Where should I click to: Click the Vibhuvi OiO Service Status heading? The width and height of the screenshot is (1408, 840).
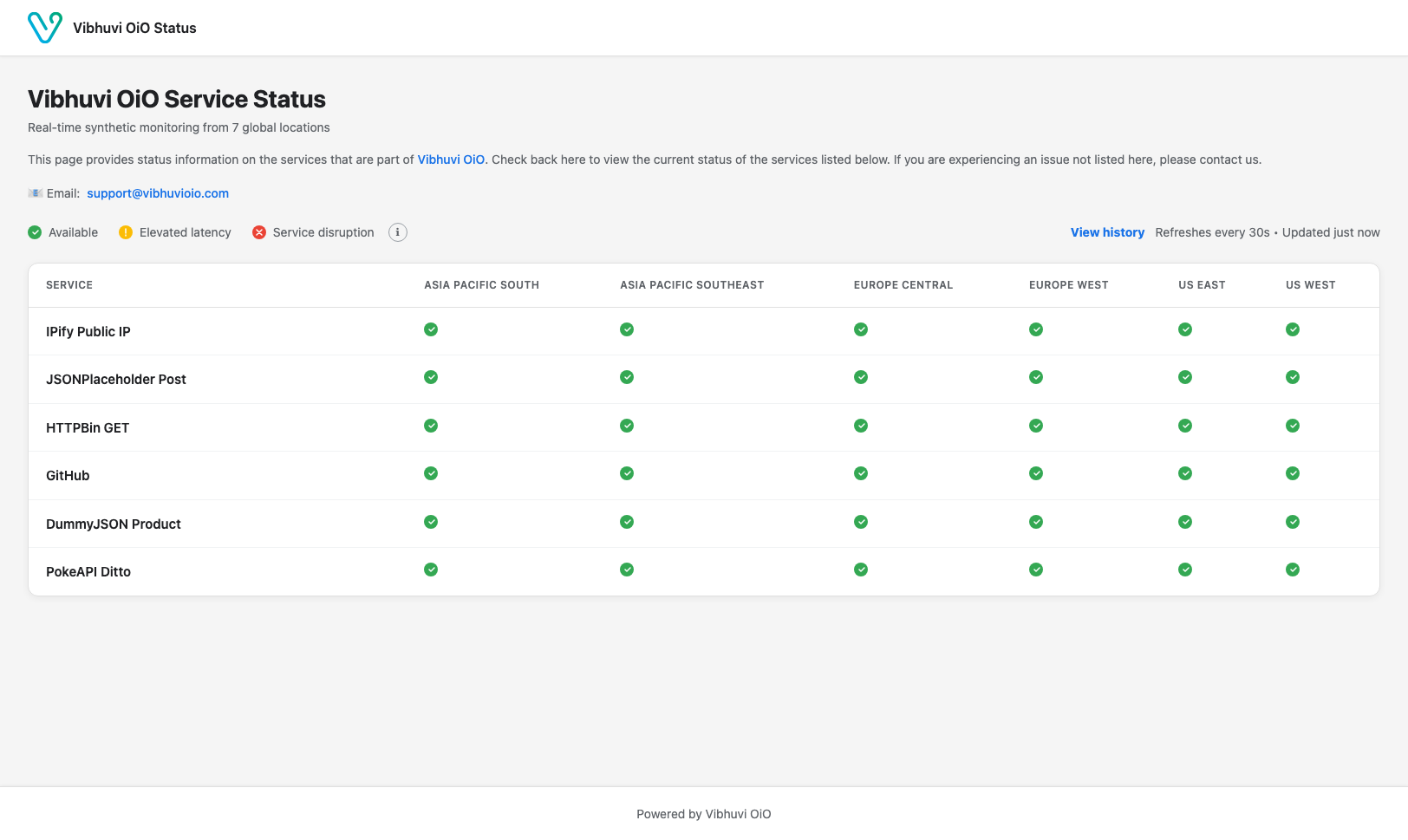click(x=177, y=100)
